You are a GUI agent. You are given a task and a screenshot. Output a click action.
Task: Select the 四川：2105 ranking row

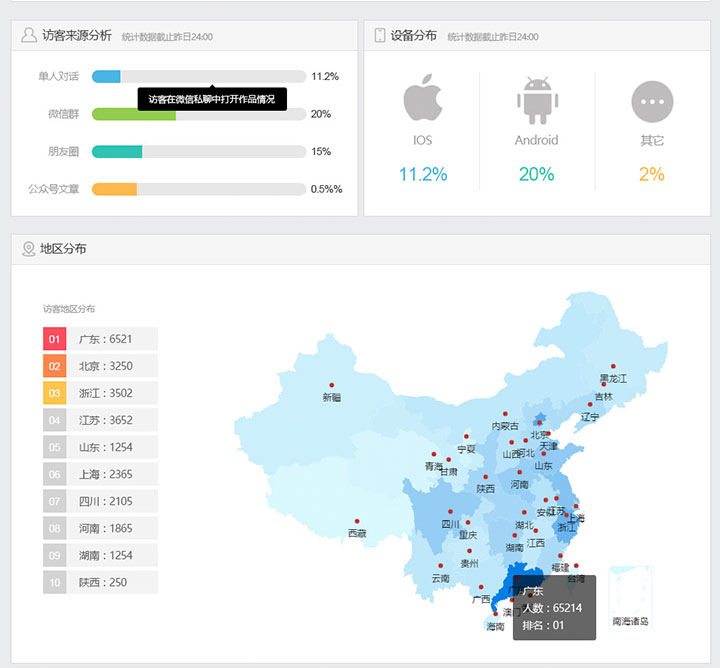pos(100,501)
